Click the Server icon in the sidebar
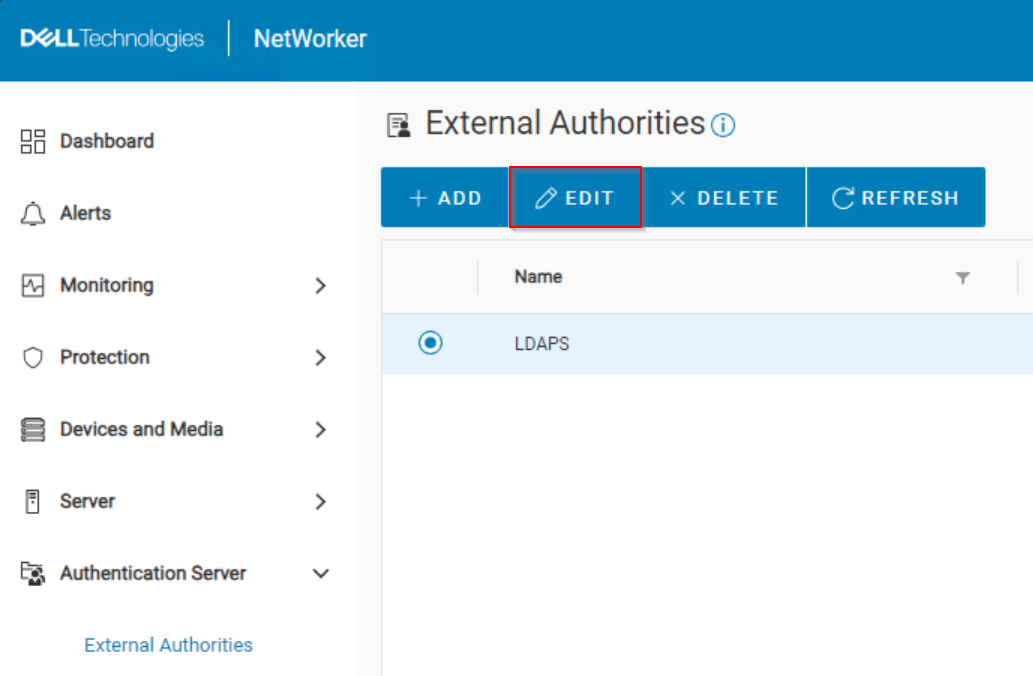 click(x=33, y=501)
